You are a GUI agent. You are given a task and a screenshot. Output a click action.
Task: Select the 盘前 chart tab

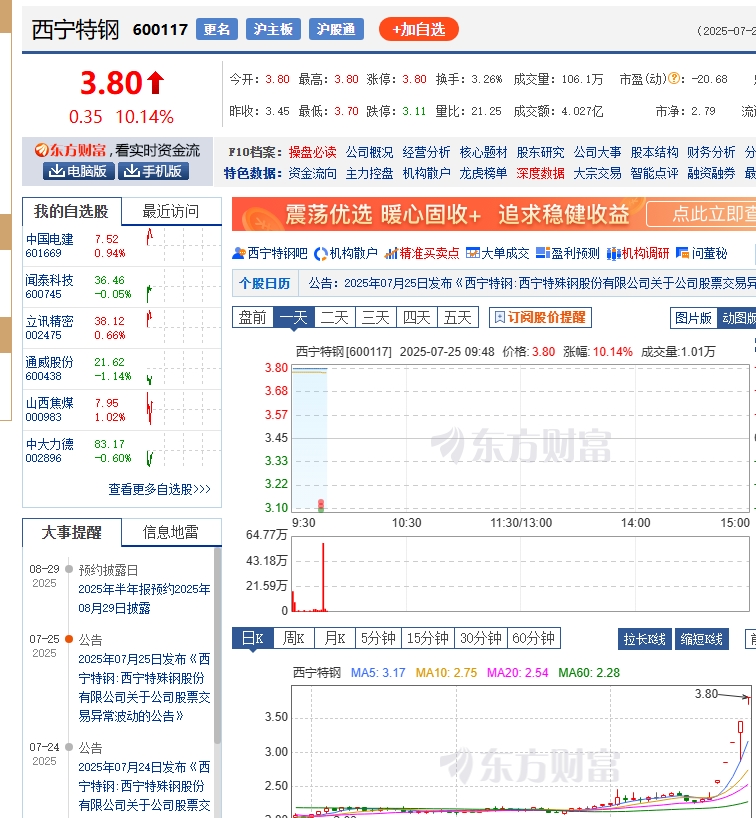point(253,317)
